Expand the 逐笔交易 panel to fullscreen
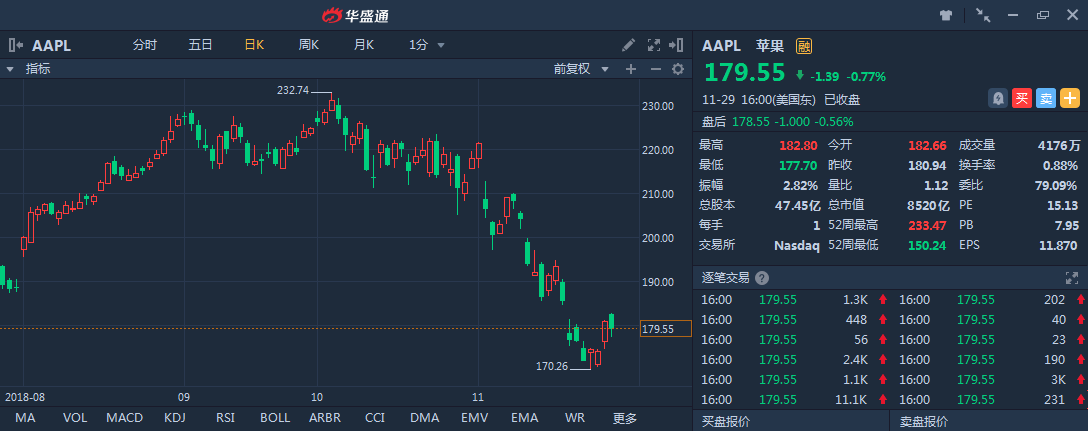Viewport: 1088px width, 431px height. pos(1073,278)
